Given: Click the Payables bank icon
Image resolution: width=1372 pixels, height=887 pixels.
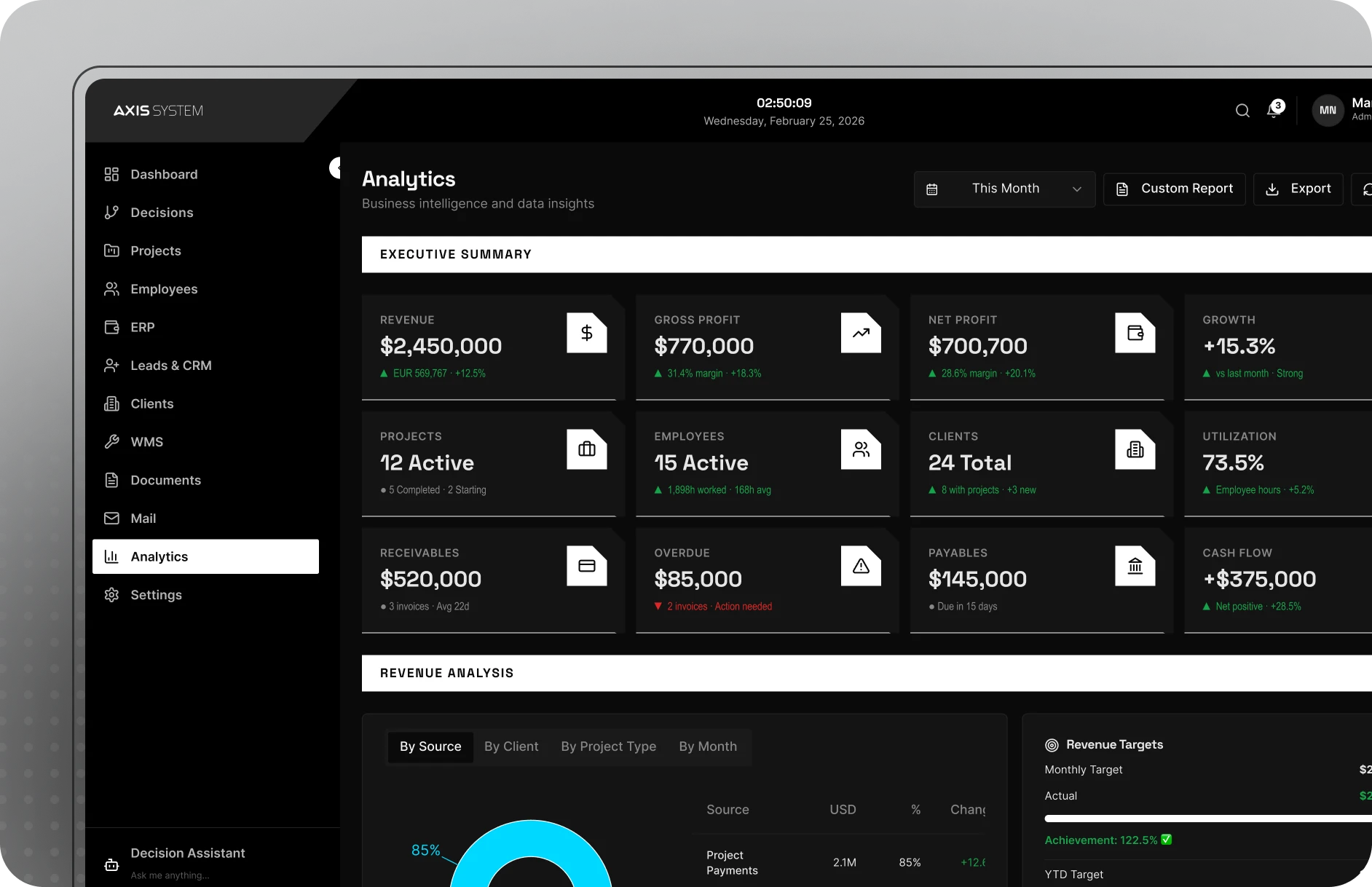Looking at the screenshot, I should pyautogui.click(x=1135, y=566).
